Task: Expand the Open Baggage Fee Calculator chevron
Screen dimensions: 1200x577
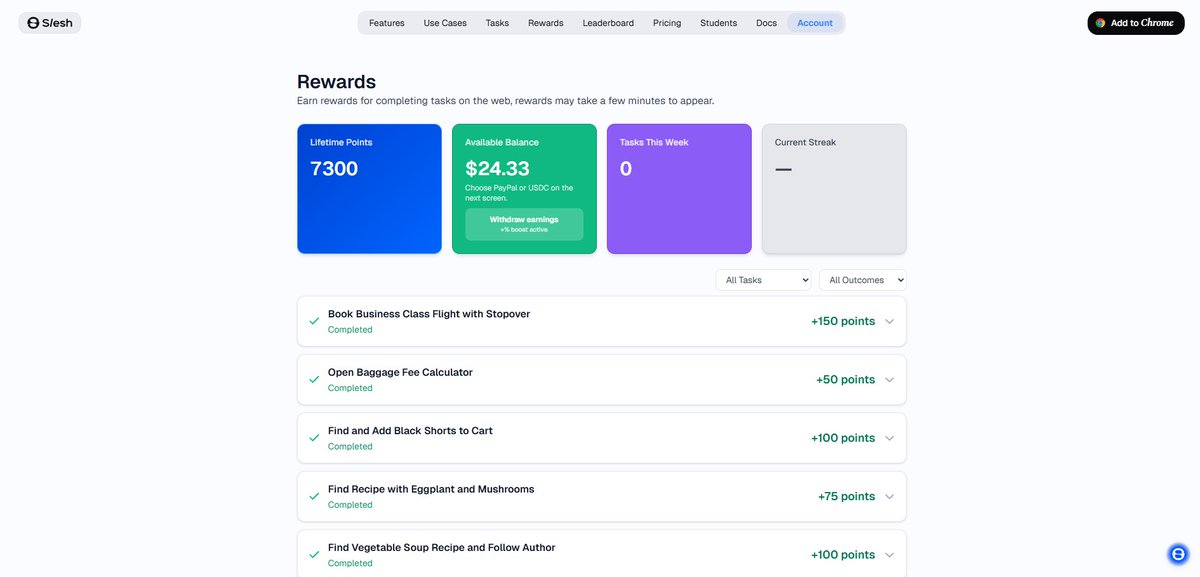Action: tap(889, 380)
